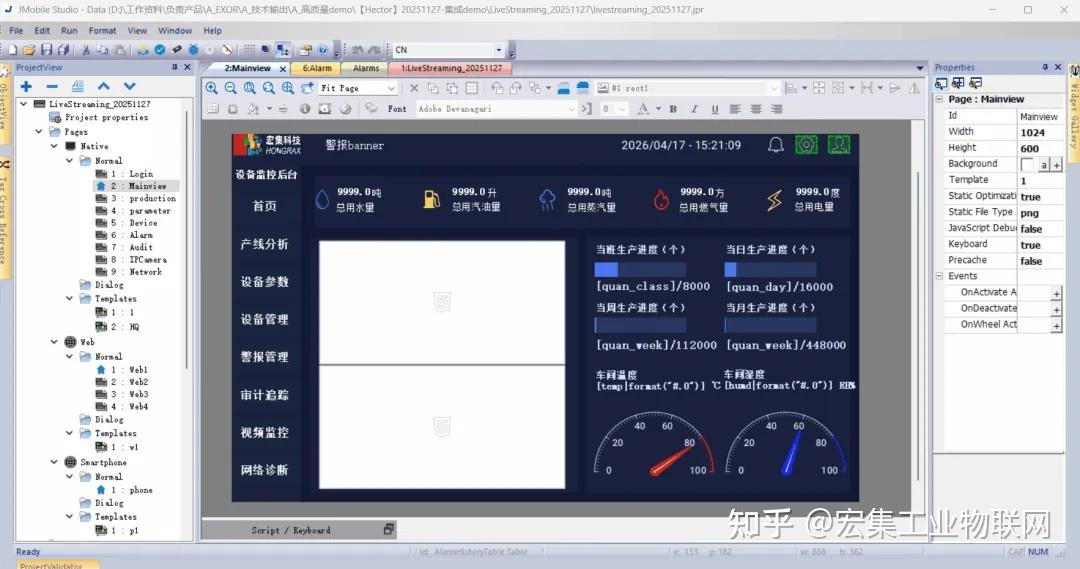Click the Bold formatting icon
1080x569 pixels.
(673, 109)
